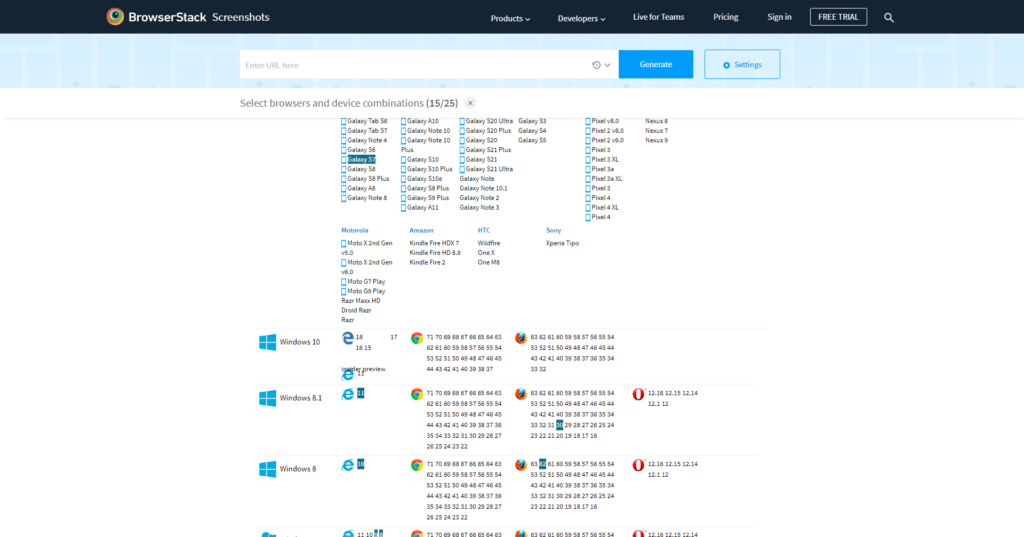This screenshot has width=1024, height=537.
Task: Click the phone icon beside Galaxy S20 Ultra
Action: click(x=462, y=122)
